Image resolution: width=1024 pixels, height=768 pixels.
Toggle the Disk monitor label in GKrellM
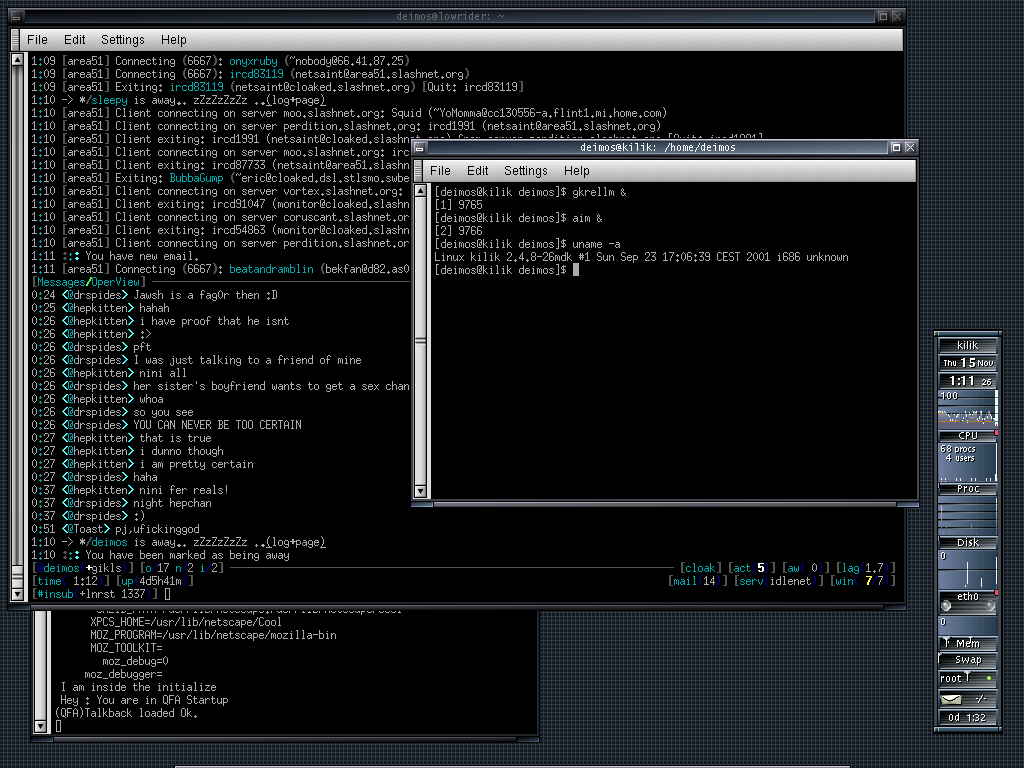pos(967,543)
